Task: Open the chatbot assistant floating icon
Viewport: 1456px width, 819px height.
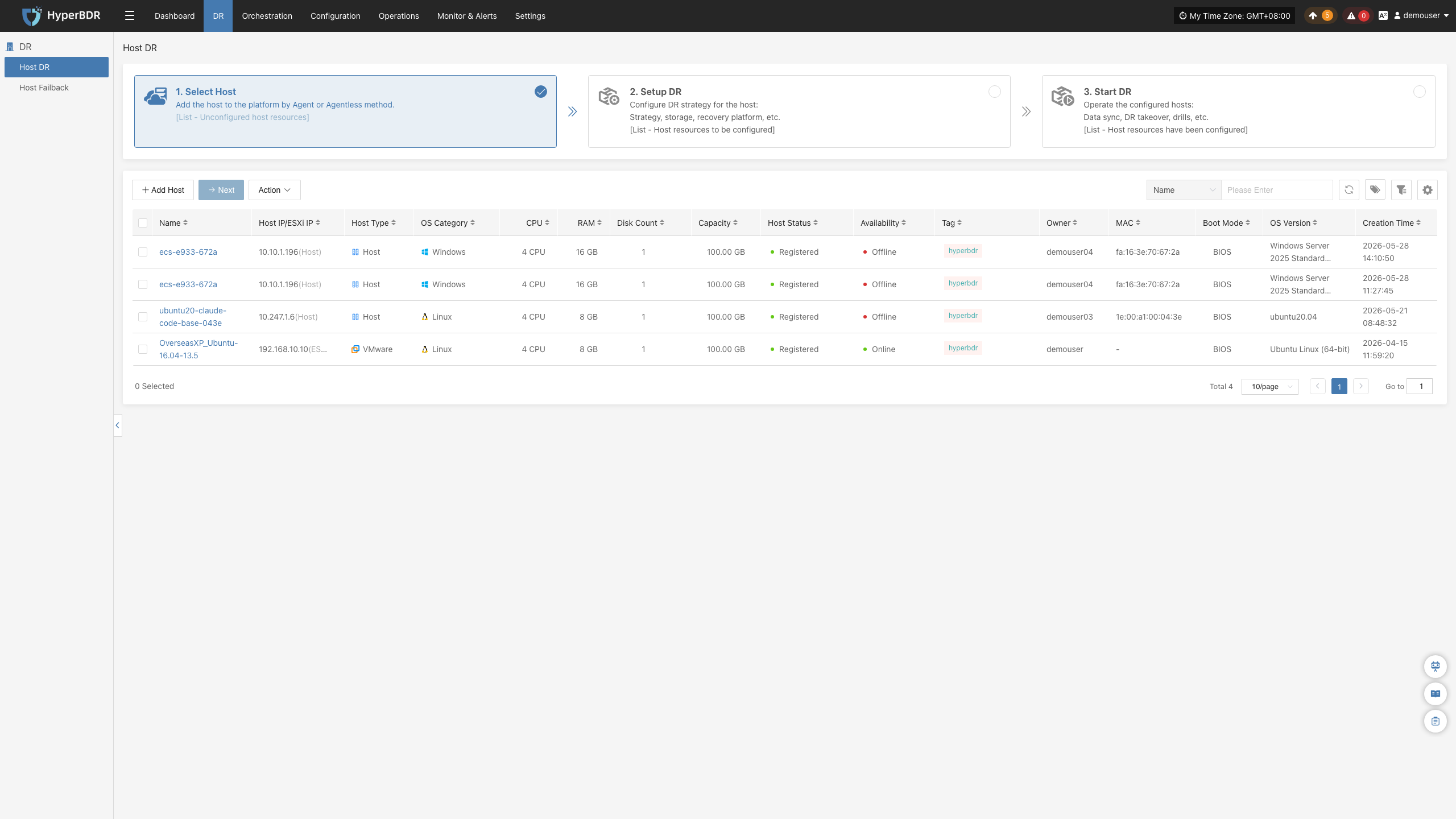Action: 1435,666
